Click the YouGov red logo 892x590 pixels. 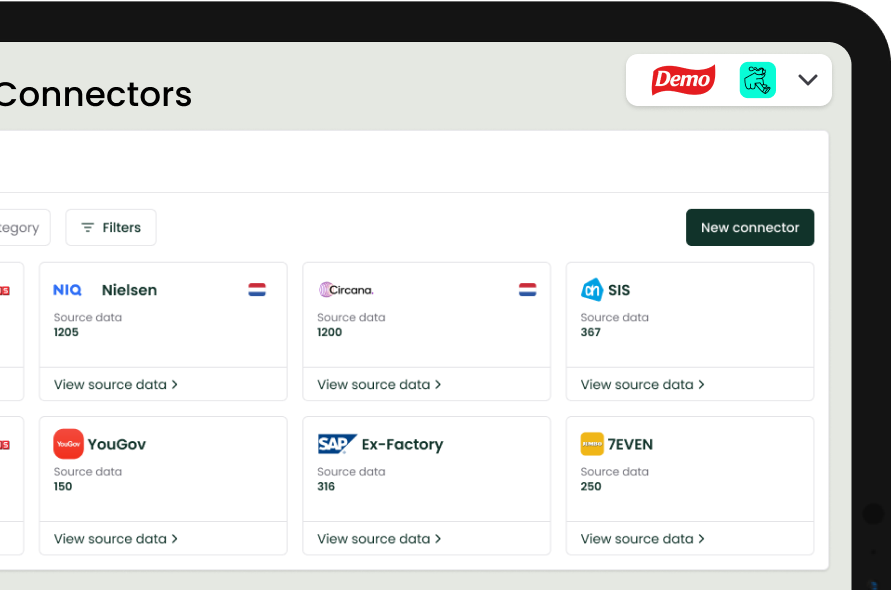click(x=68, y=444)
